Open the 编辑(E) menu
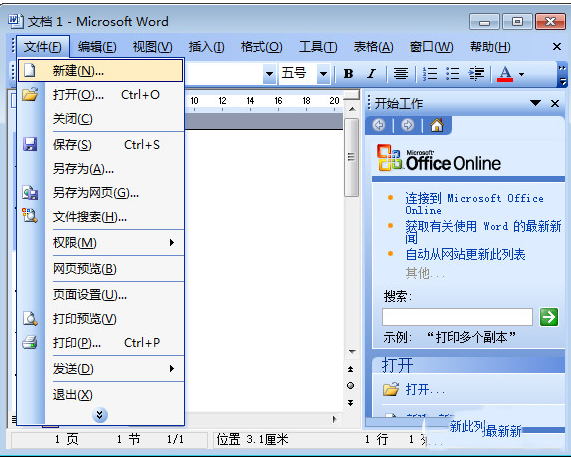 [97, 47]
